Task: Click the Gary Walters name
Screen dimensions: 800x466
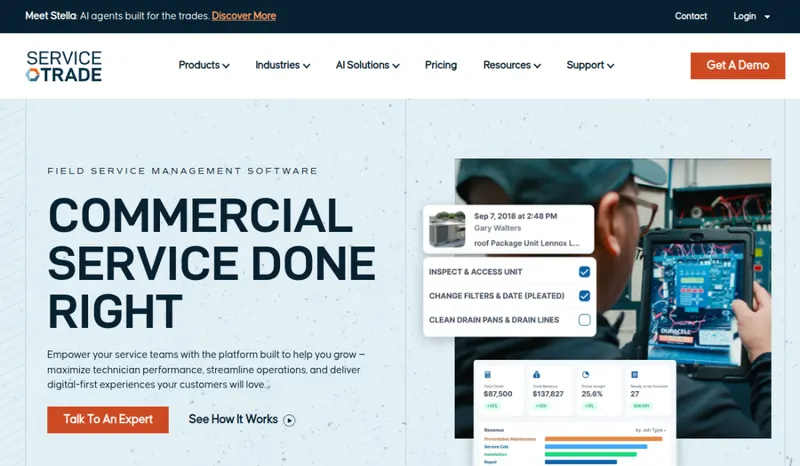Action: [x=497, y=228]
